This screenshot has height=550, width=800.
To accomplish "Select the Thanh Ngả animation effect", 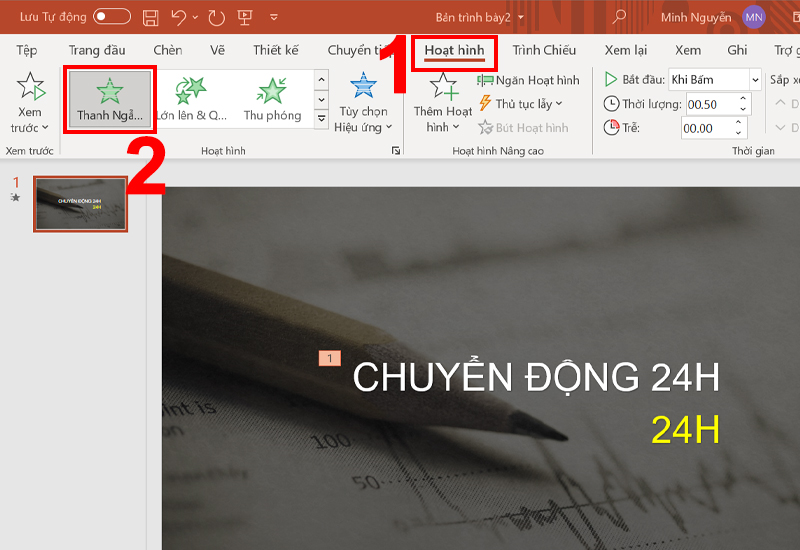I will pos(110,99).
